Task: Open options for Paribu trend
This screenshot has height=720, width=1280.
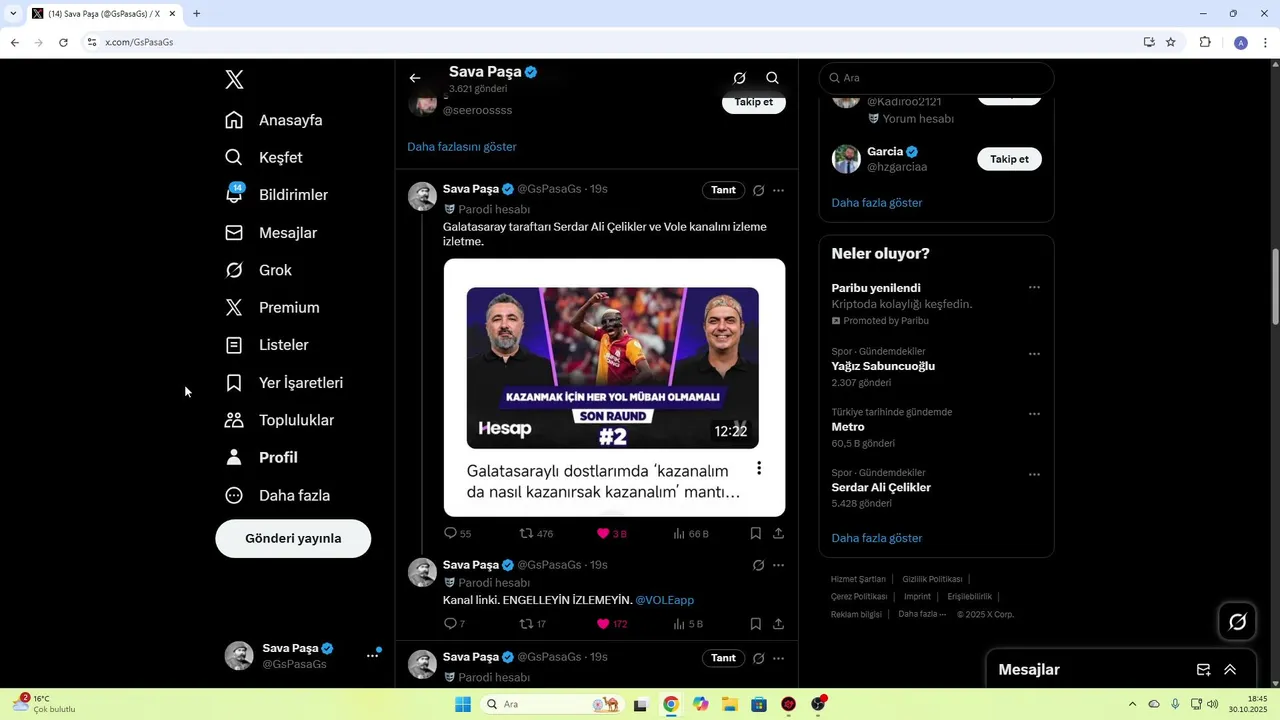Action: point(1034,288)
